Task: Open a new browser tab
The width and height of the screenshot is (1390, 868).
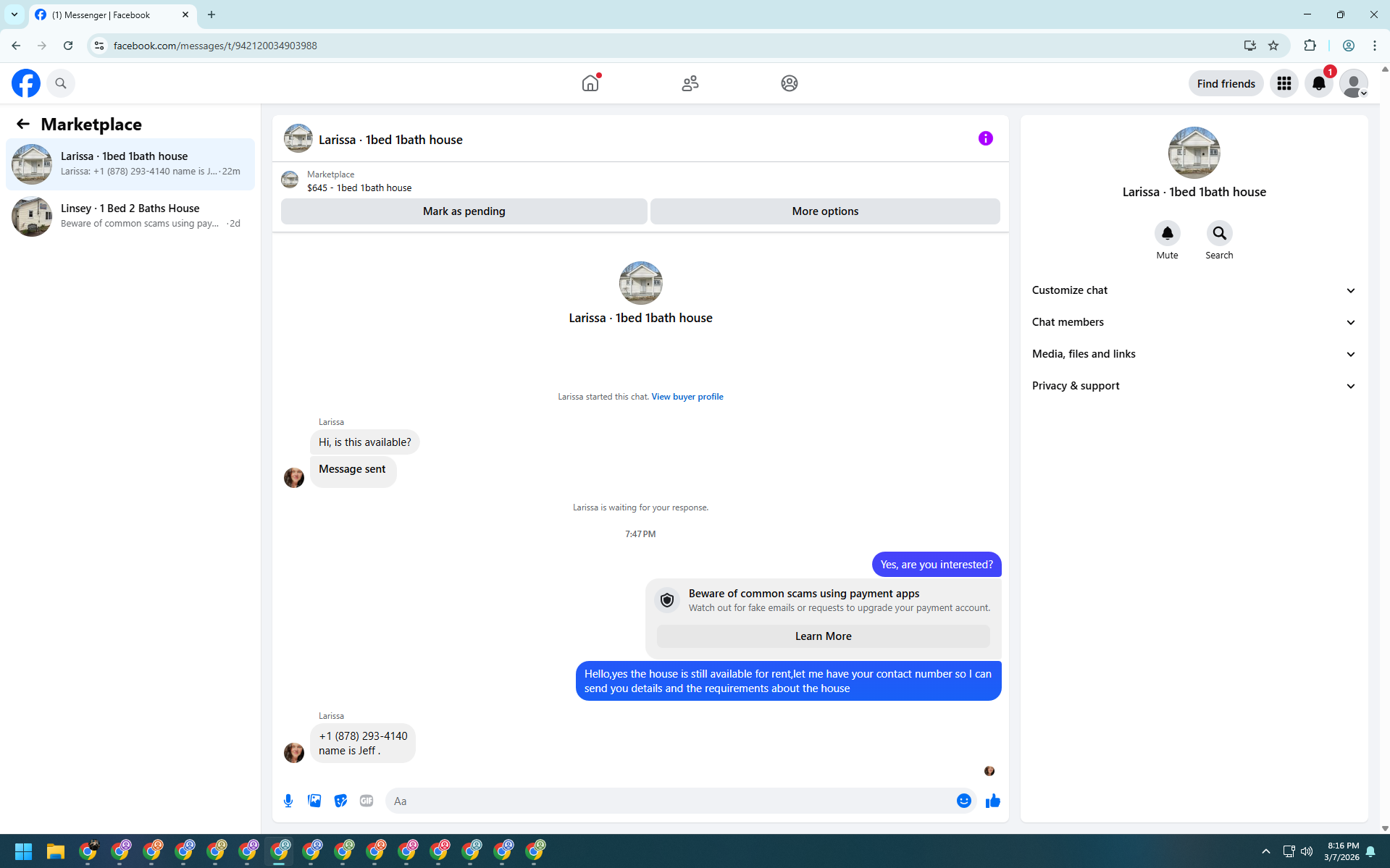Action: click(212, 14)
